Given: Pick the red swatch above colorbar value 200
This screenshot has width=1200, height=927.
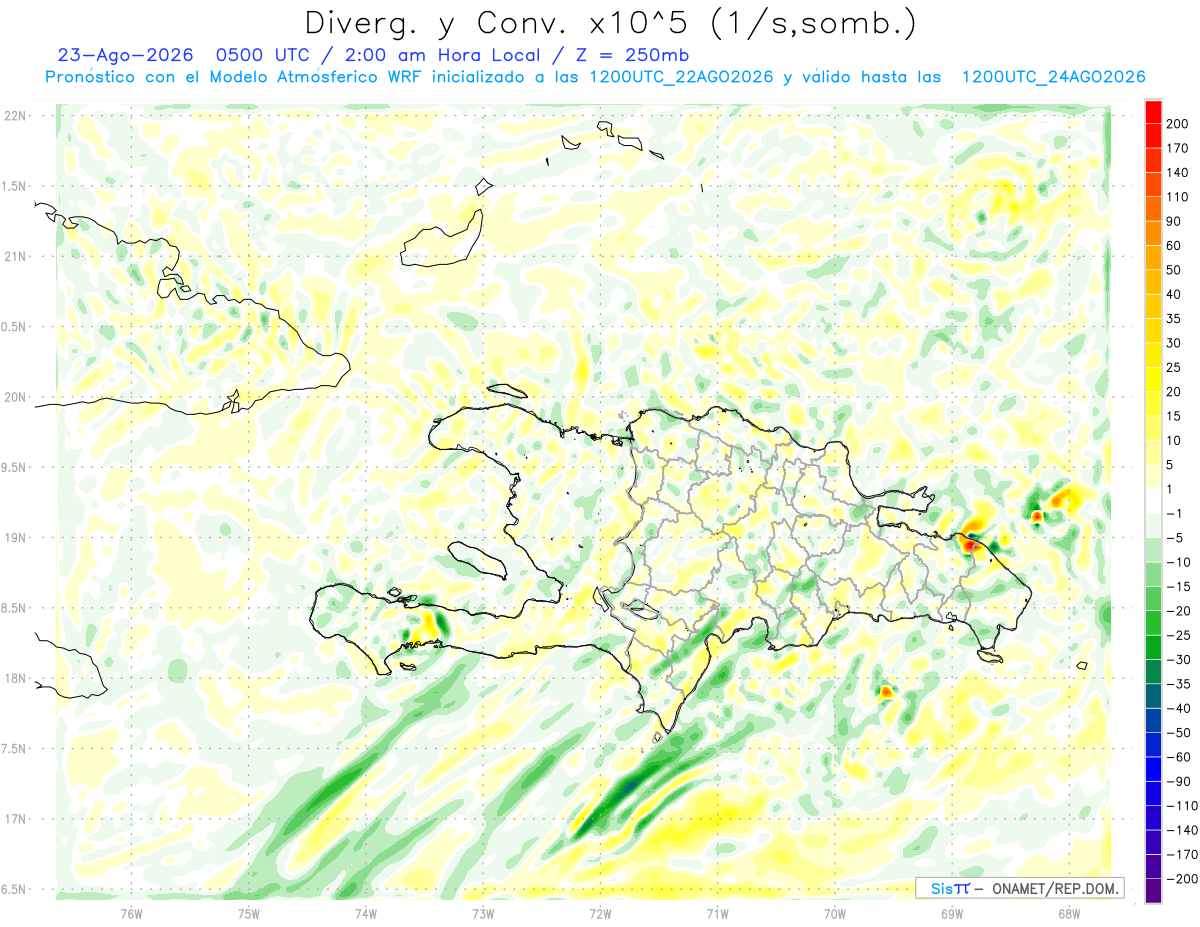Looking at the screenshot, I should [x=1153, y=111].
